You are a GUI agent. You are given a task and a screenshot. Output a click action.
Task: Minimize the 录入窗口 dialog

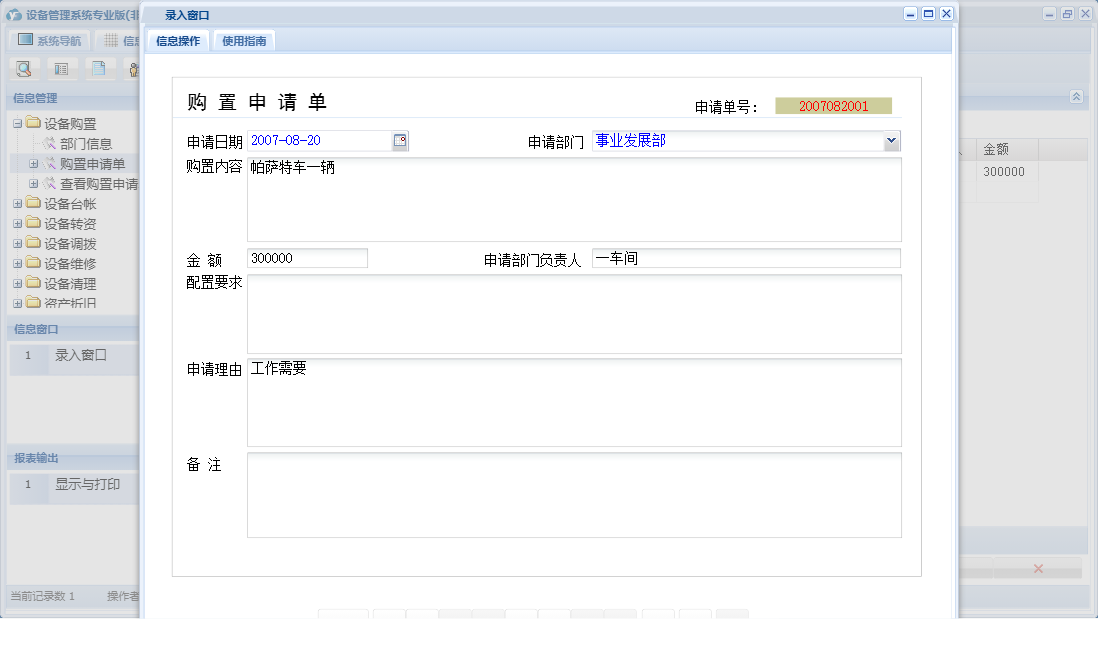pyautogui.click(x=910, y=13)
